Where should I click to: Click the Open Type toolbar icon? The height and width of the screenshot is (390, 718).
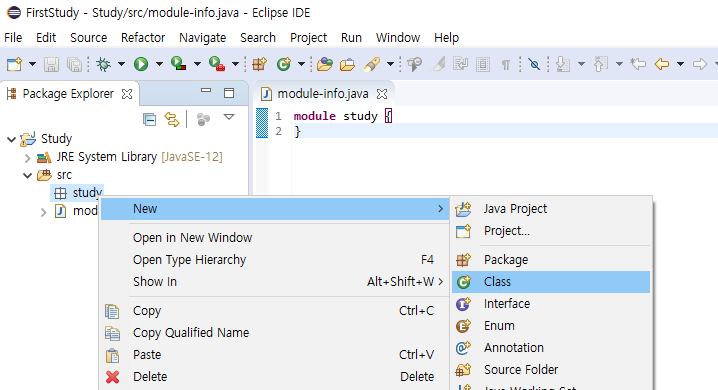pos(325,64)
